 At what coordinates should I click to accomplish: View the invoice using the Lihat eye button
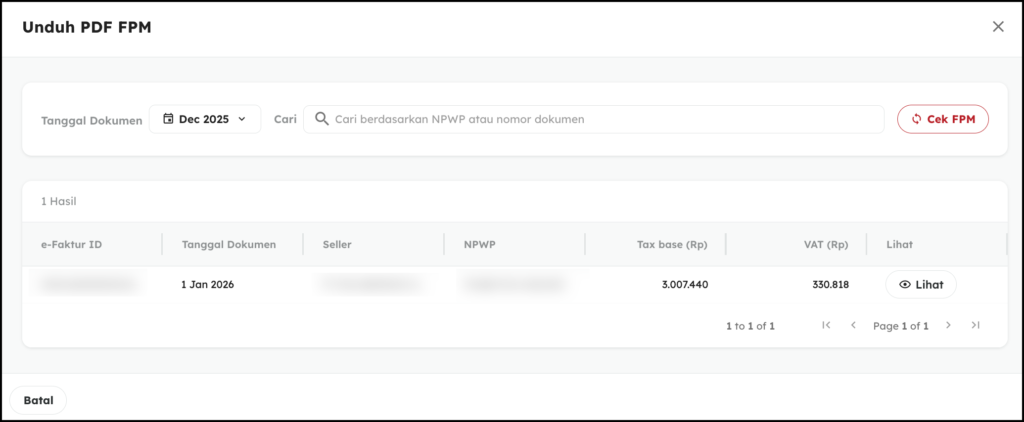pyautogui.click(x=920, y=285)
